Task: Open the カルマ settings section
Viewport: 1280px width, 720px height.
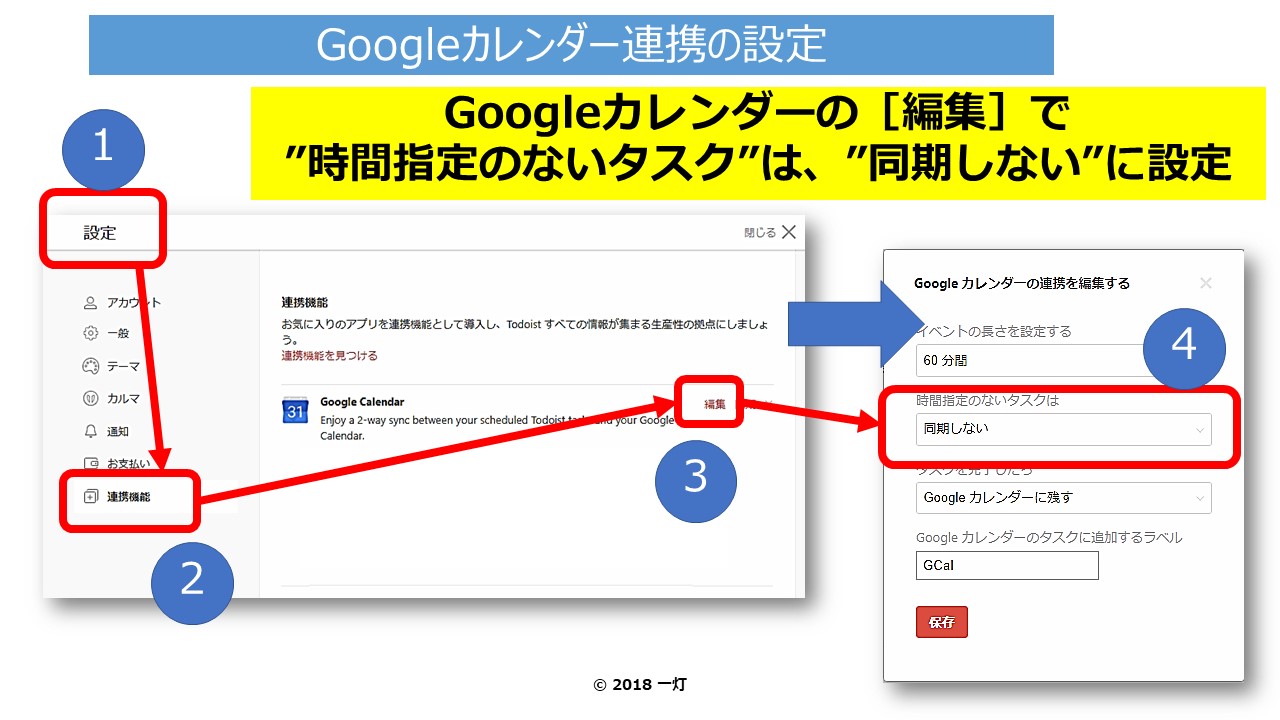Action: 124,398
